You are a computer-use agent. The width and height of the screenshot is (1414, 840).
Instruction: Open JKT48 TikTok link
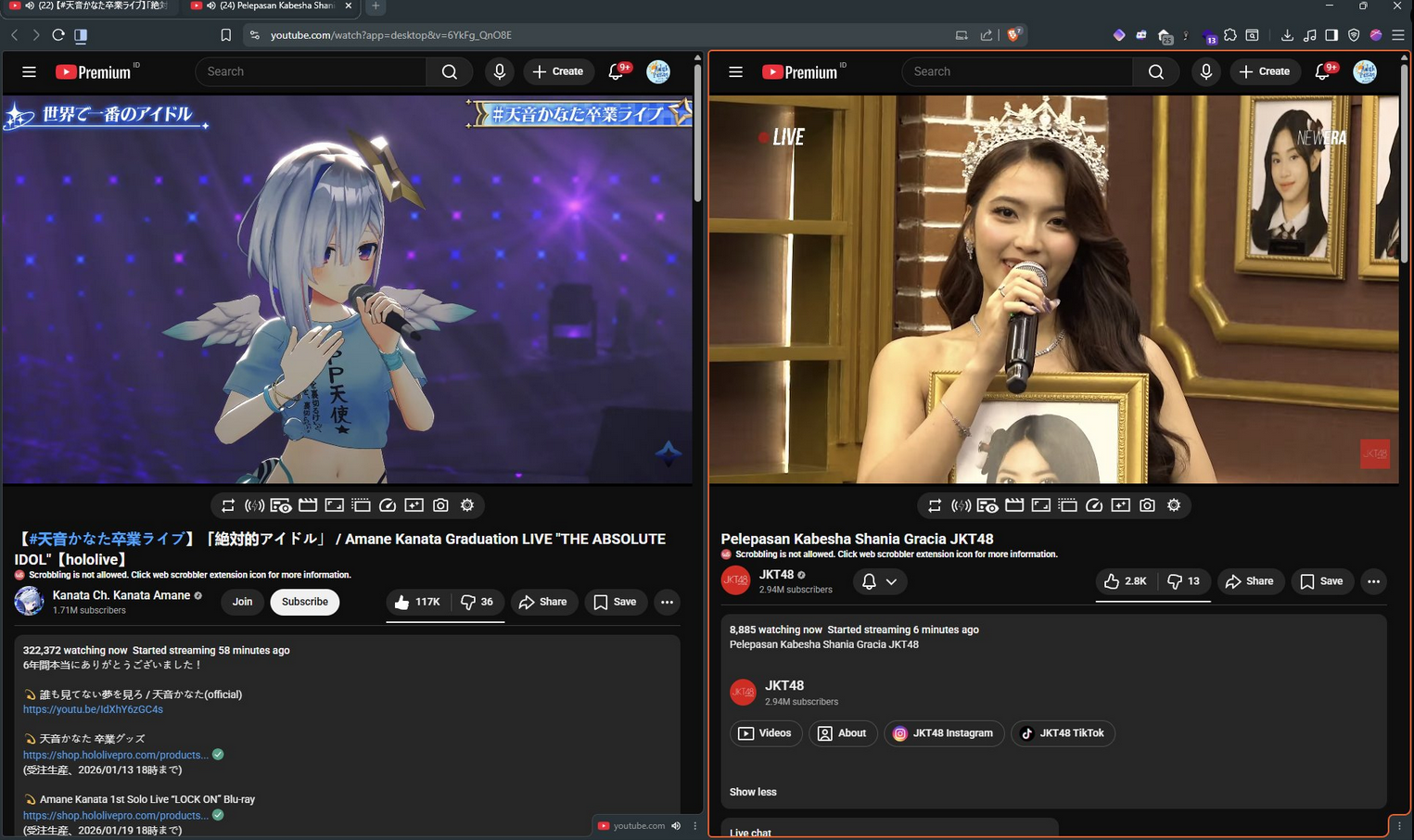pos(1063,733)
